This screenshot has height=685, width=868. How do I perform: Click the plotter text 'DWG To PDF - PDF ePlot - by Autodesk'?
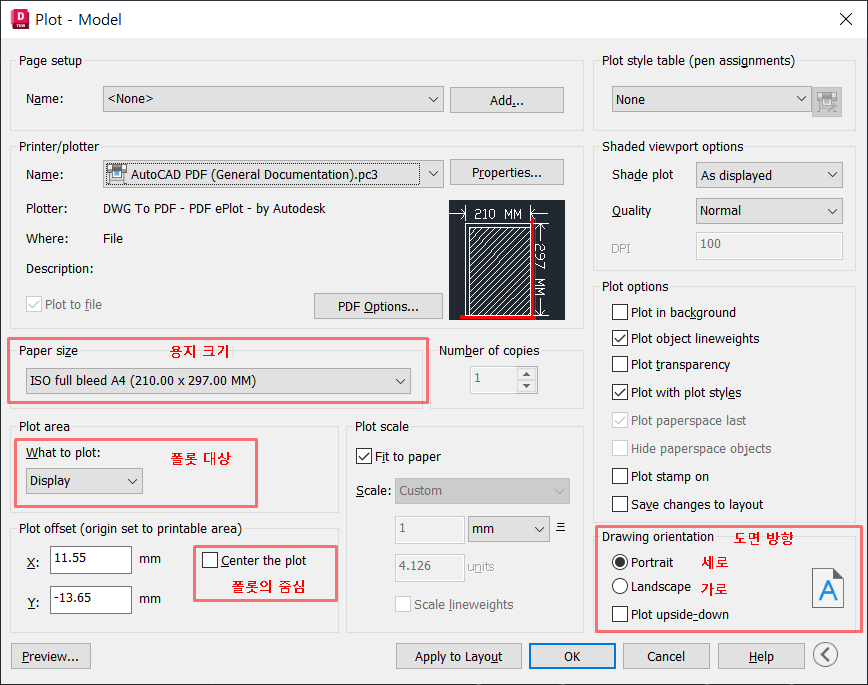(214, 209)
